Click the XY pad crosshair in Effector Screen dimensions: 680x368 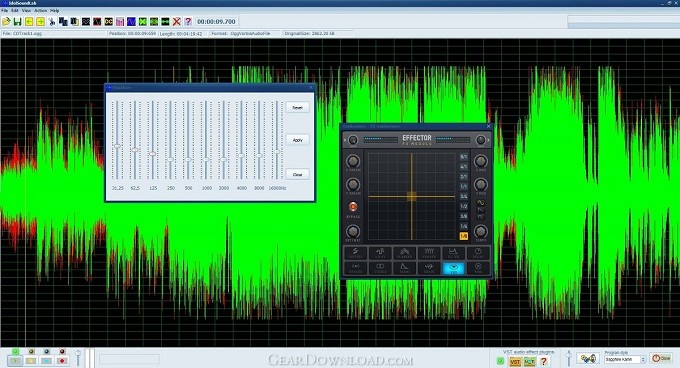412,197
